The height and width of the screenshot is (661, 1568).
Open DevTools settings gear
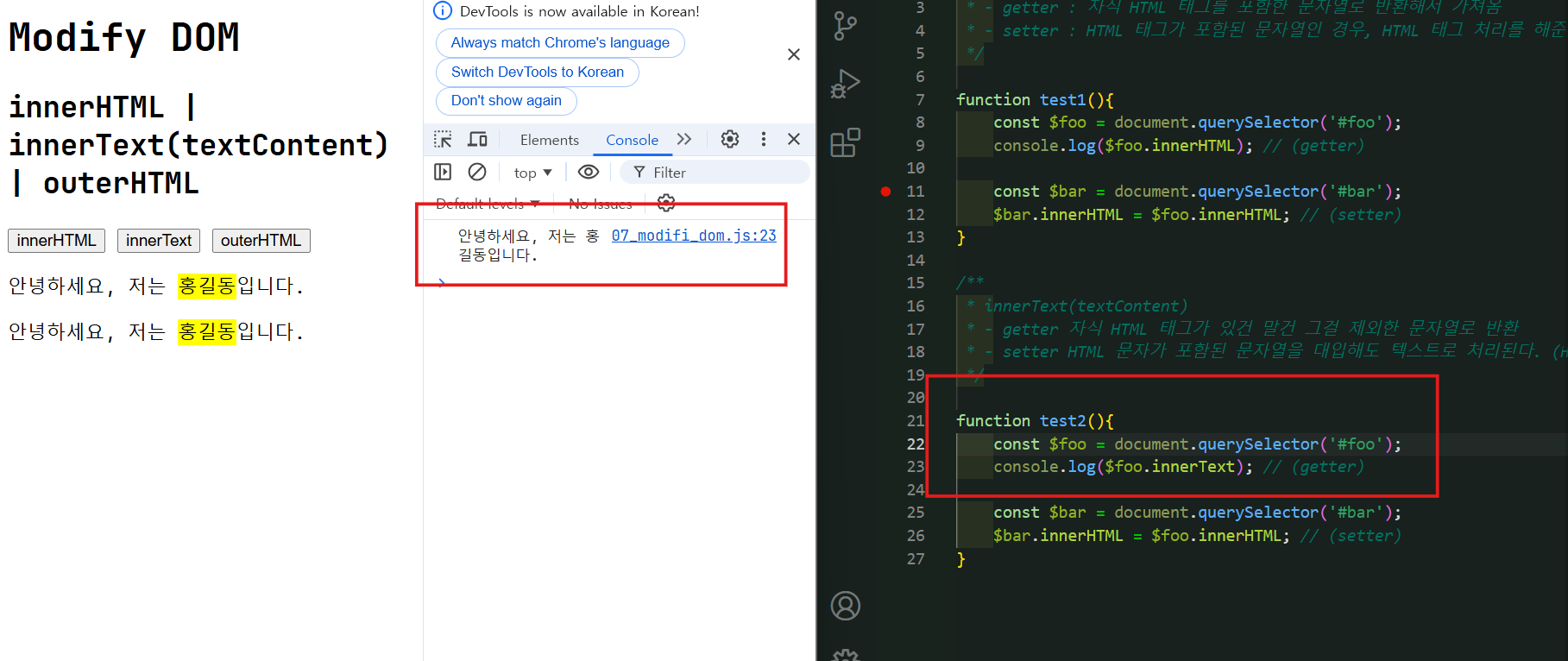click(x=730, y=139)
